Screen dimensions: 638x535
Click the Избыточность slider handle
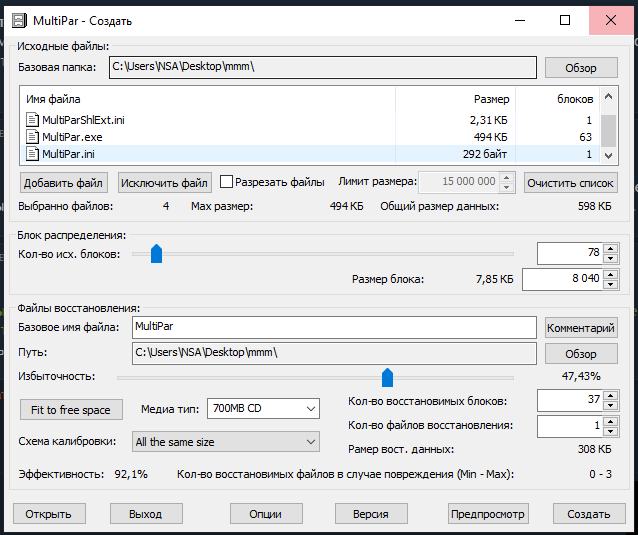(387, 378)
